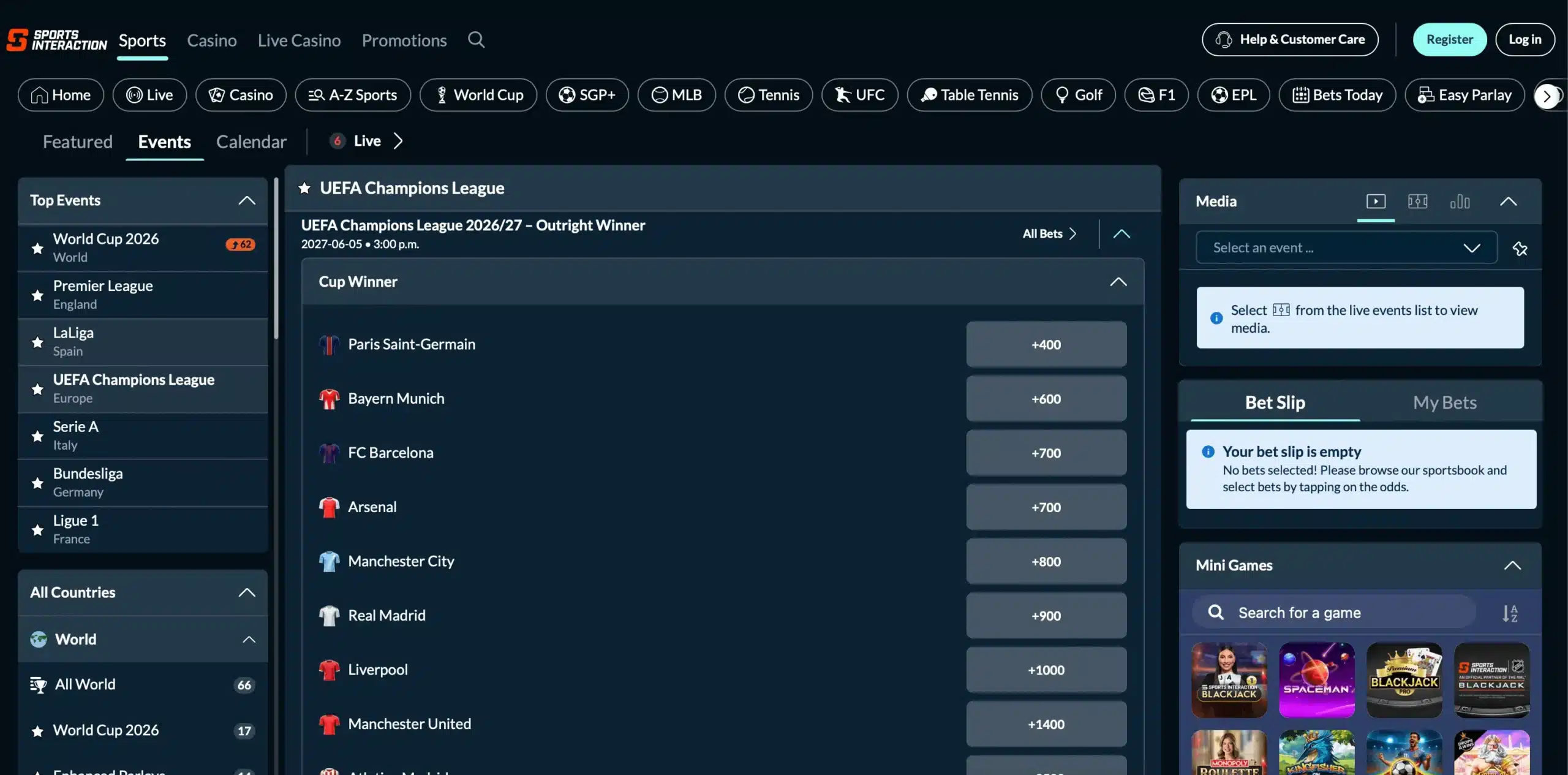The image size is (1568, 775).
Task: Open the Select an event dropdown
Action: pyautogui.click(x=1346, y=248)
